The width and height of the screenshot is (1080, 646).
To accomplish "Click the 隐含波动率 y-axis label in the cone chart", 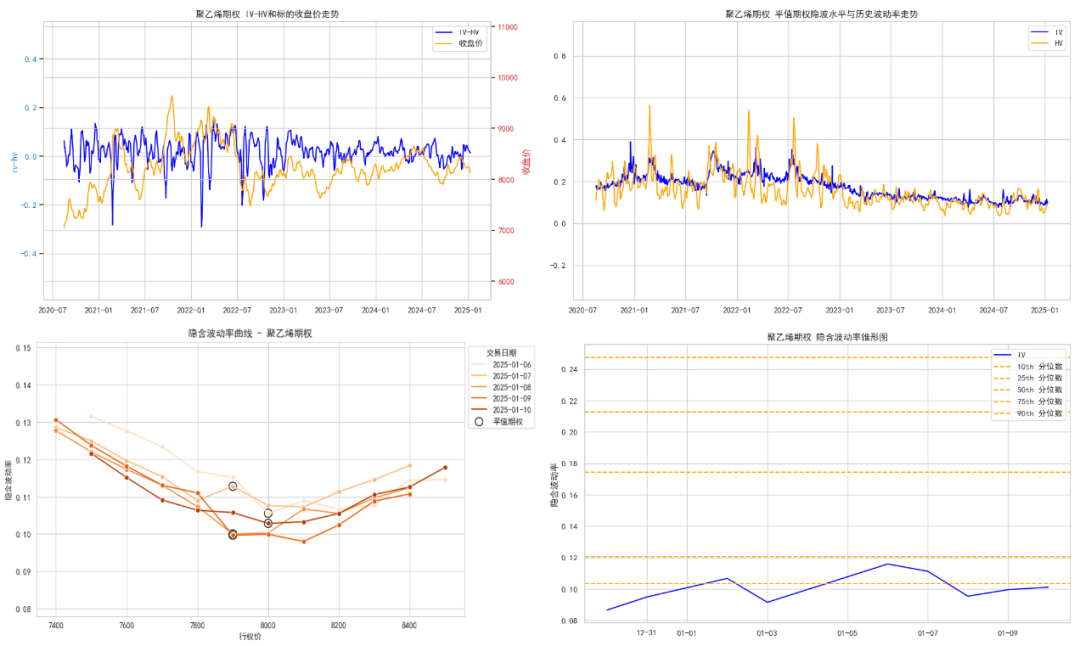I will [554, 486].
